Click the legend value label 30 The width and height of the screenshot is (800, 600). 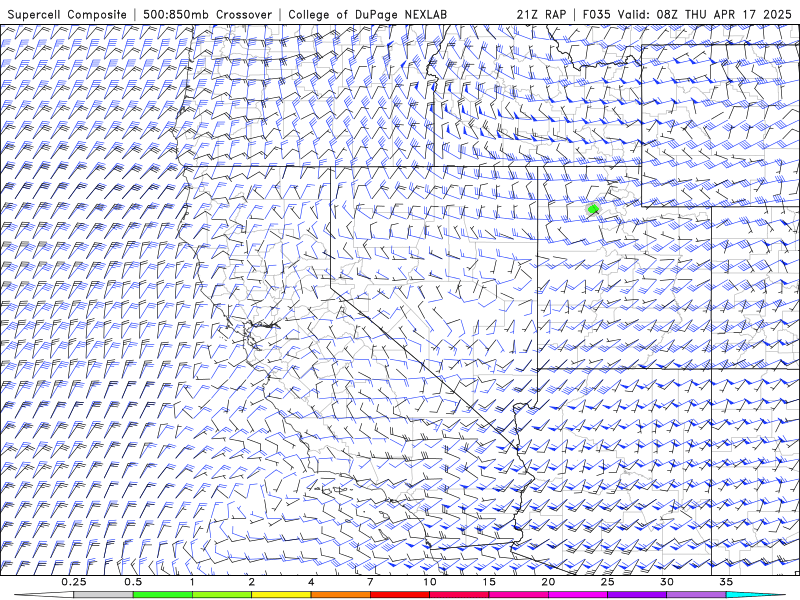pyautogui.click(x=666, y=582)
